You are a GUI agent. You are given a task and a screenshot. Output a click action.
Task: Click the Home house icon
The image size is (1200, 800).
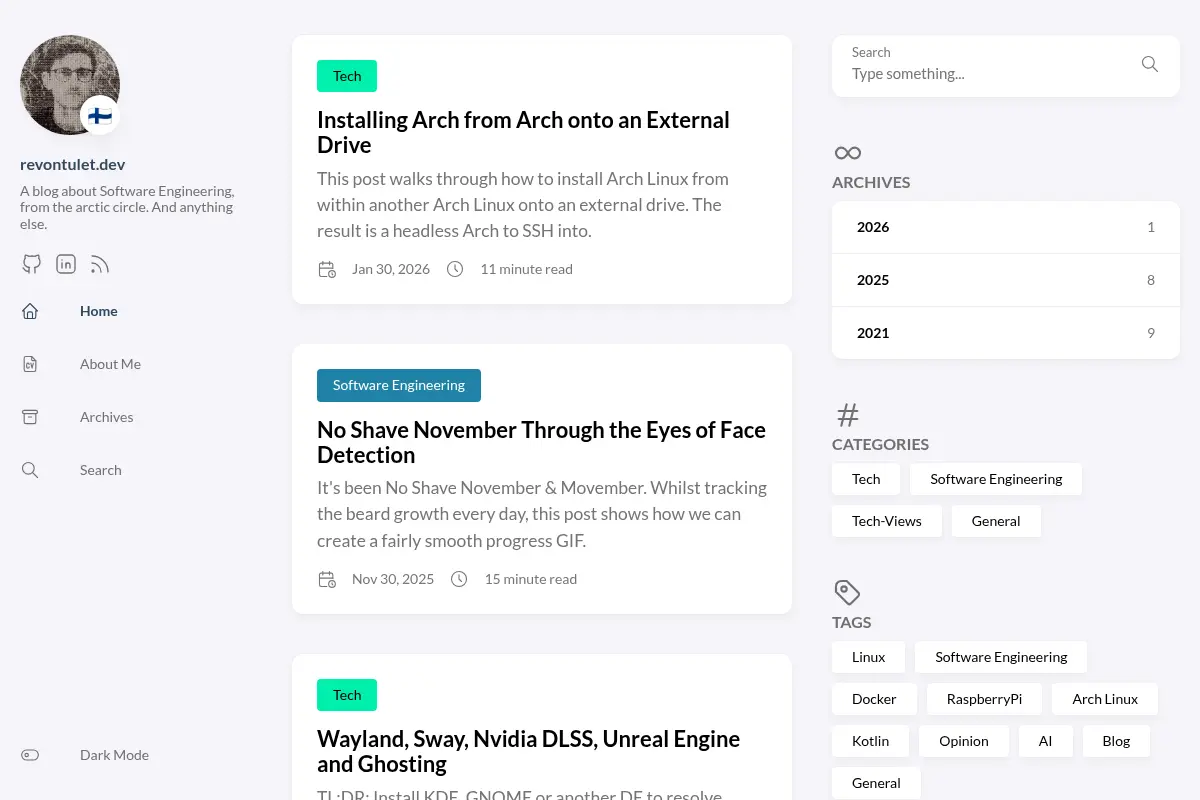coord(30,311)
